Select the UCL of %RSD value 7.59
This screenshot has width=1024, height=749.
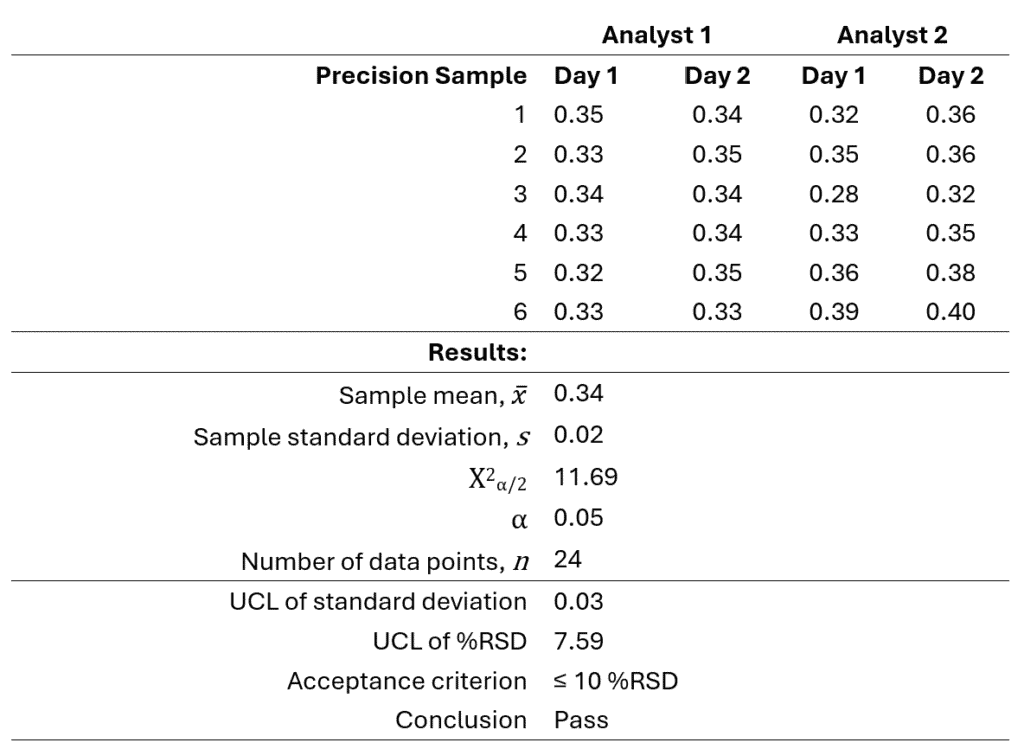pyautogui.click(x=579, y=641)
